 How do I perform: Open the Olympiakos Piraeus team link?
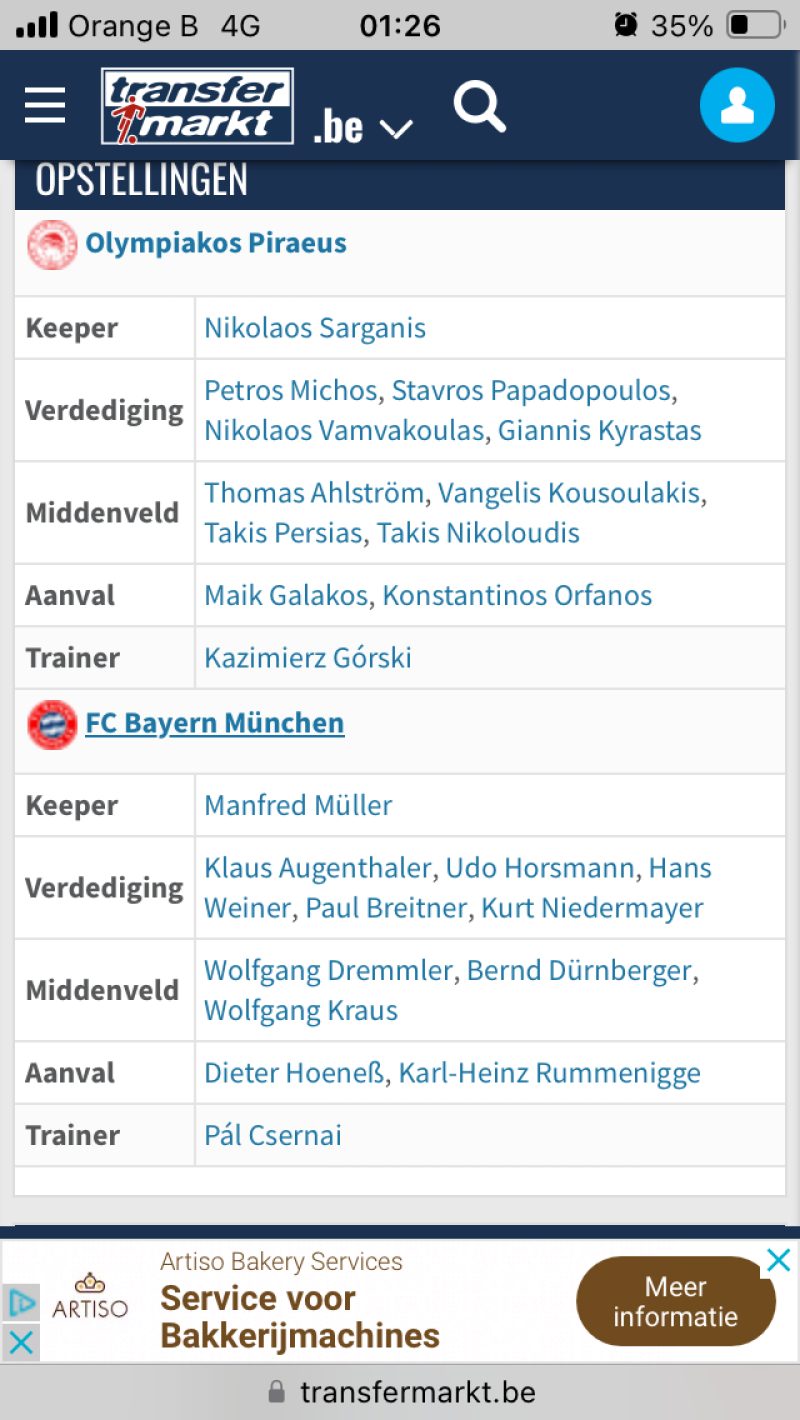(216, 243)
